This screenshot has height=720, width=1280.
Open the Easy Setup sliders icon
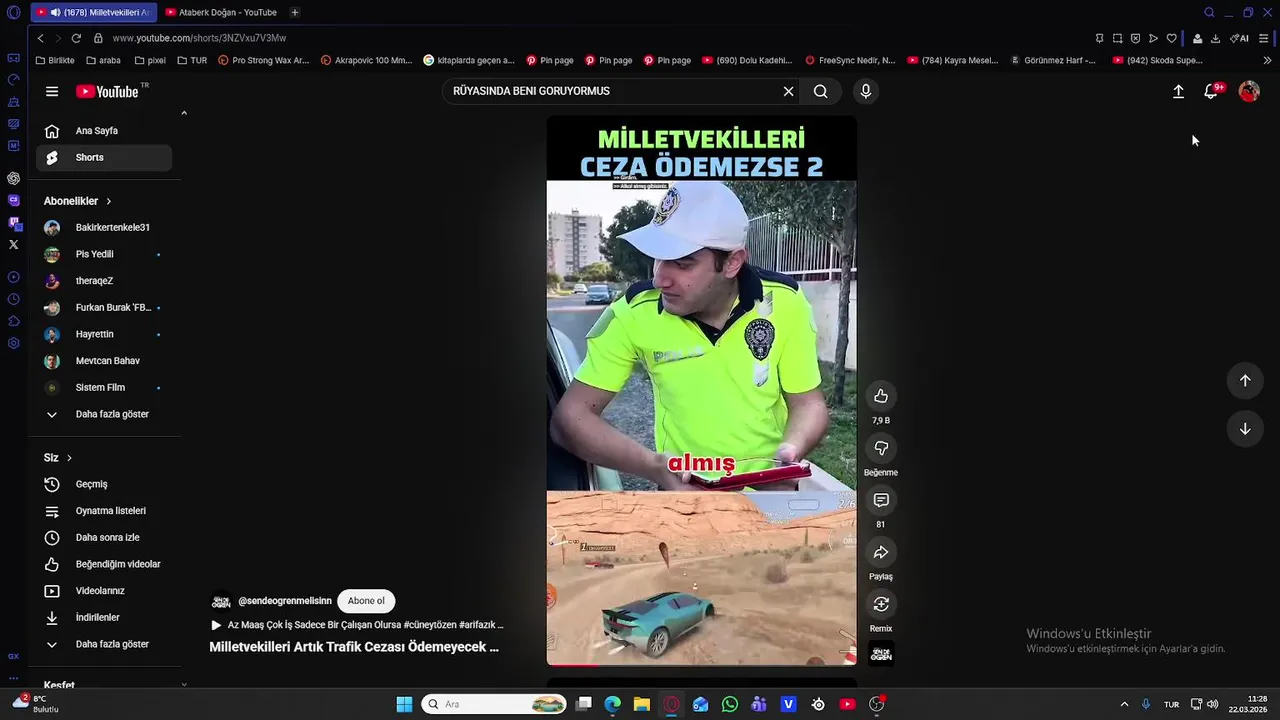(x=1264, y=38)
